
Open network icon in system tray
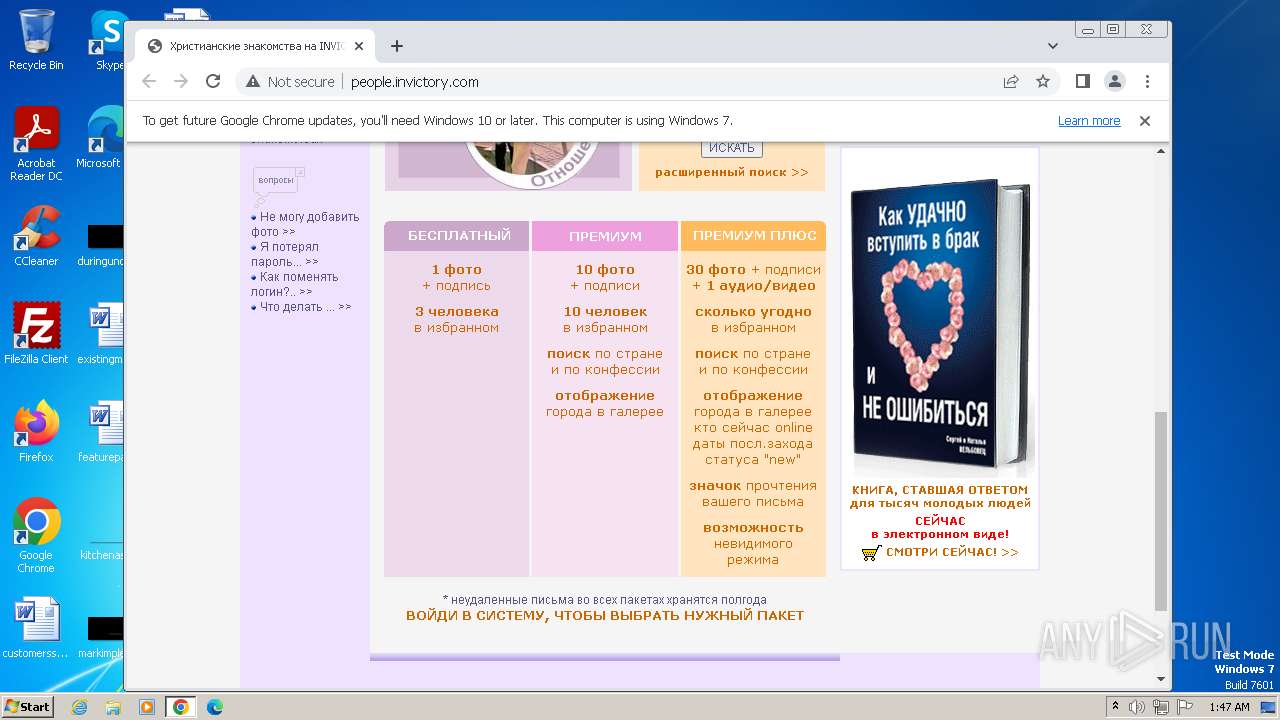pos(1161,707)
